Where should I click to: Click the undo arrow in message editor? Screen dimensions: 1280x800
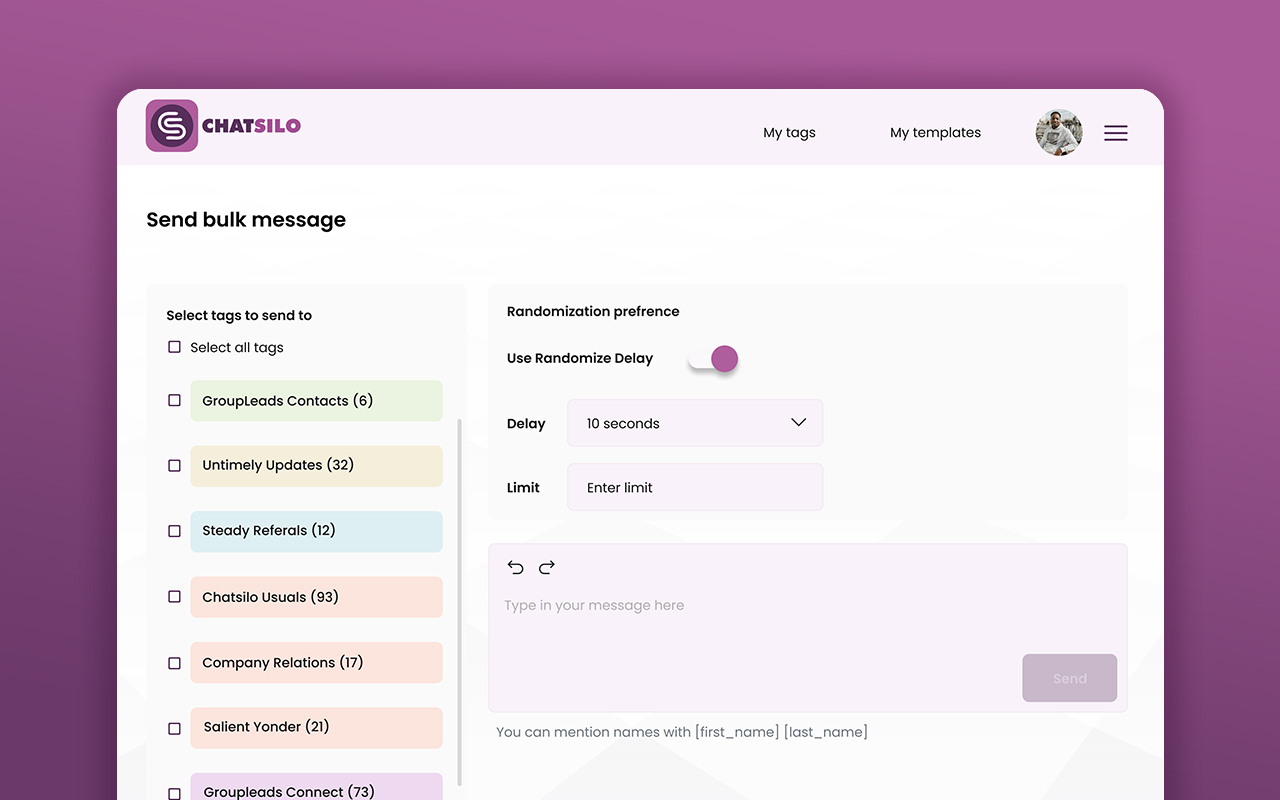(x=516, y=568)
